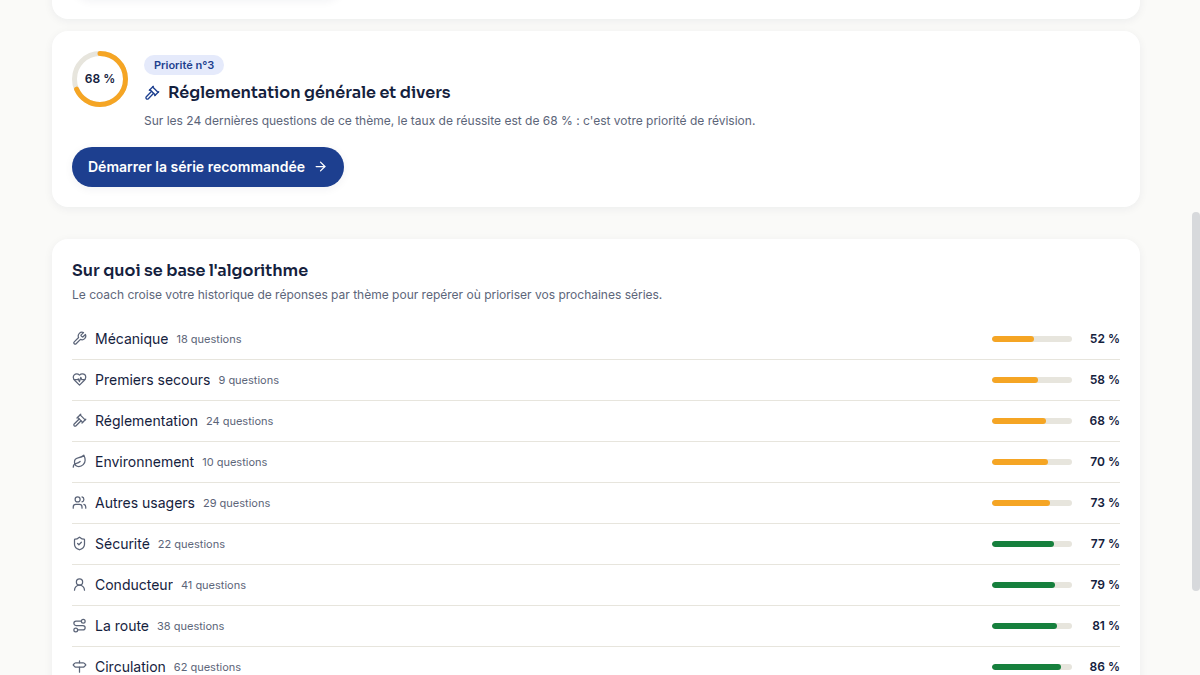This screenshot has height=675, width=1200.
Task: Click the signpost icon next to Circulation
Action: (80, 667)
